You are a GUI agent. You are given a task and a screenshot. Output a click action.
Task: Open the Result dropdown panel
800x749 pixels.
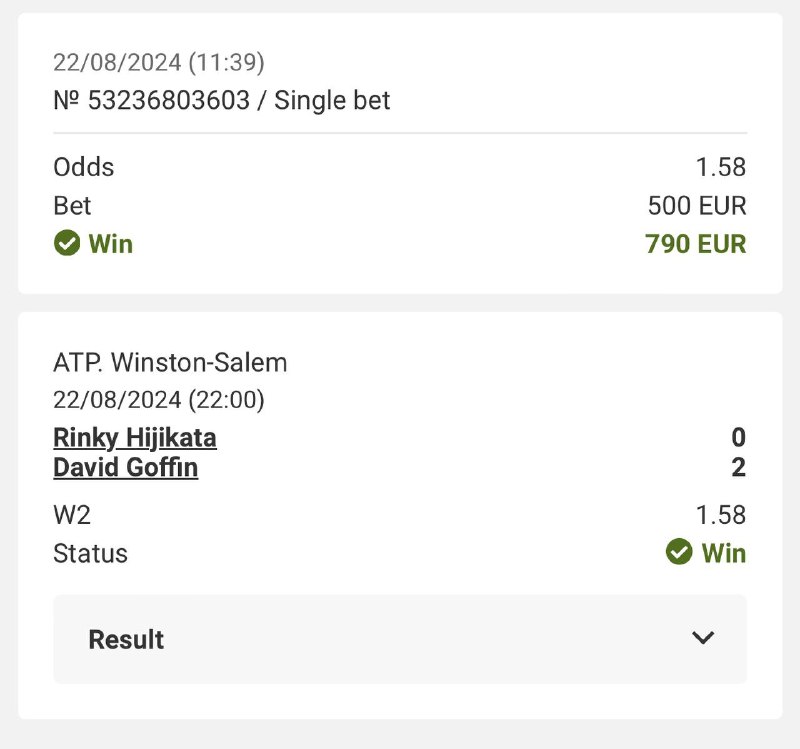click(399, 639)
